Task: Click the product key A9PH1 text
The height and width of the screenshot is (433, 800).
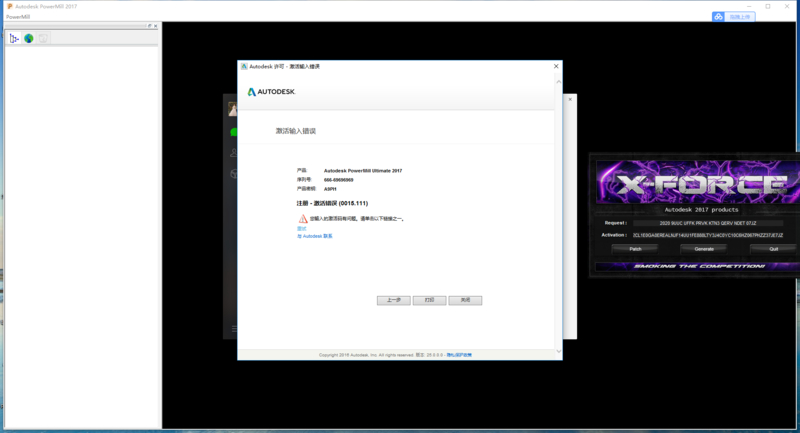Action: pos(330,189)
